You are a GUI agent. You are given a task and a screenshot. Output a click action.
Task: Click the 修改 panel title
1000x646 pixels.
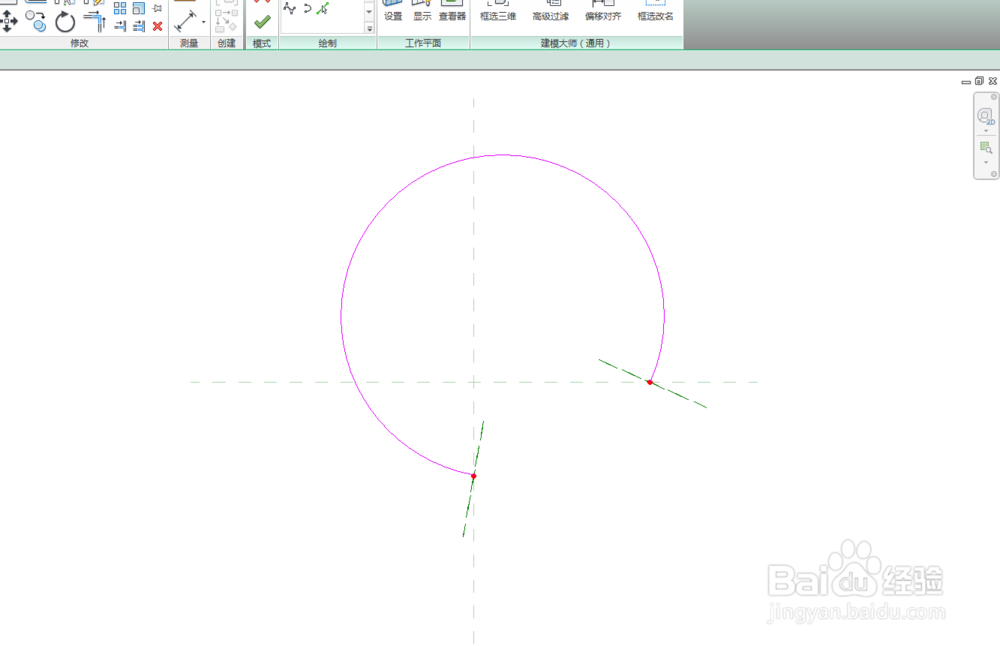tap(79, 43)
